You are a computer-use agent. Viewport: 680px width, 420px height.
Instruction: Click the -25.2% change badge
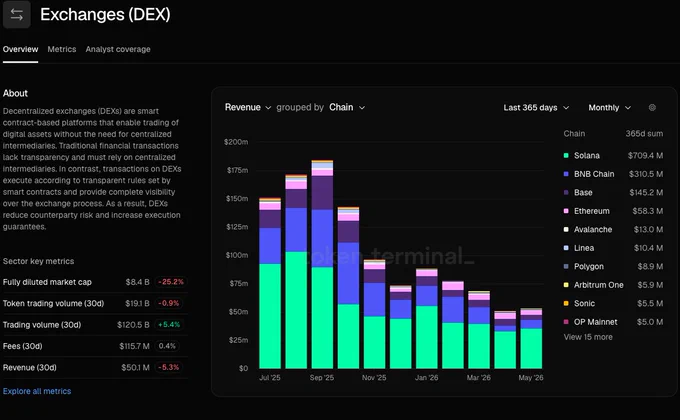(x=171, y=282)
